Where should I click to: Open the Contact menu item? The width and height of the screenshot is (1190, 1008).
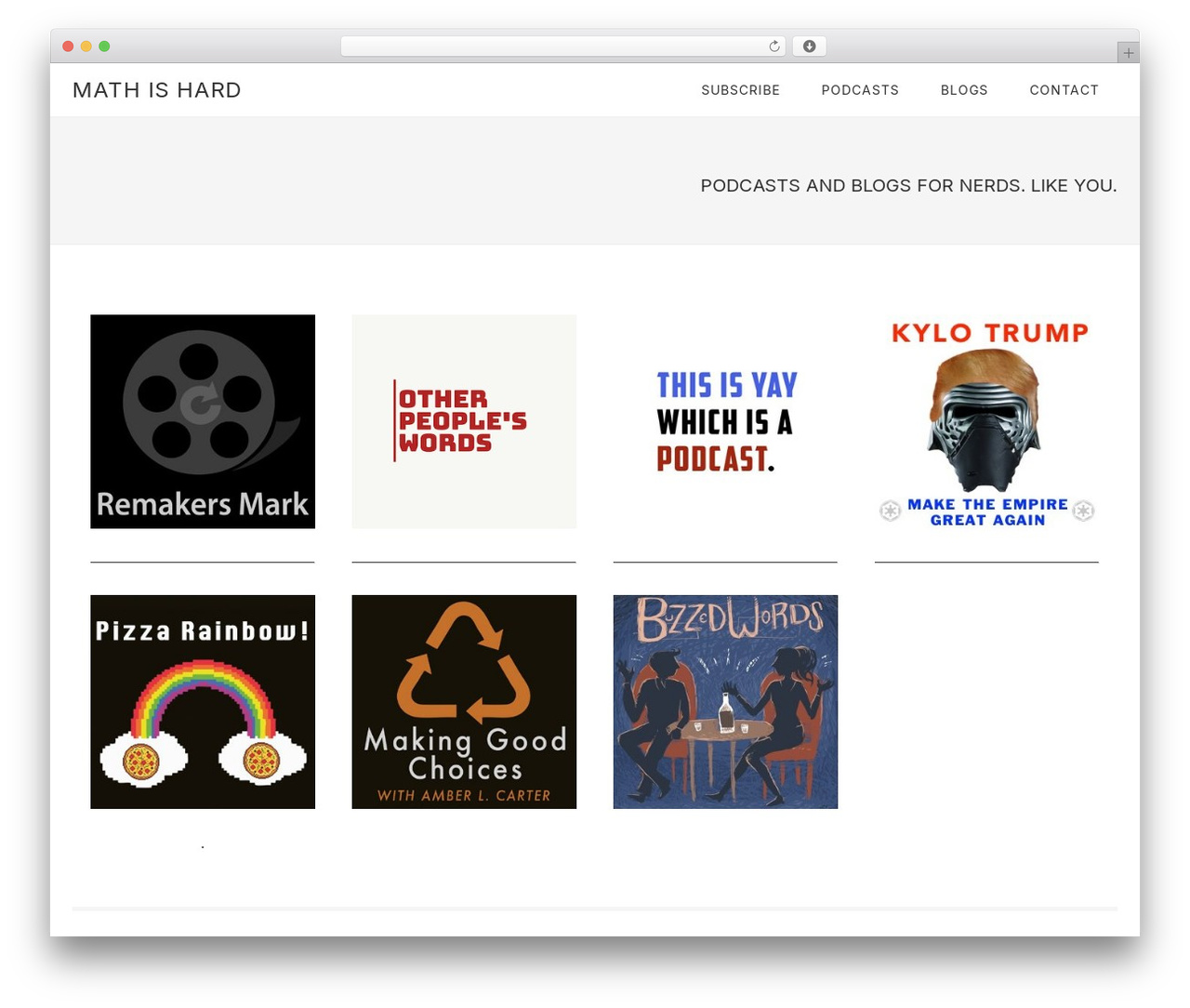(1064, 90)
